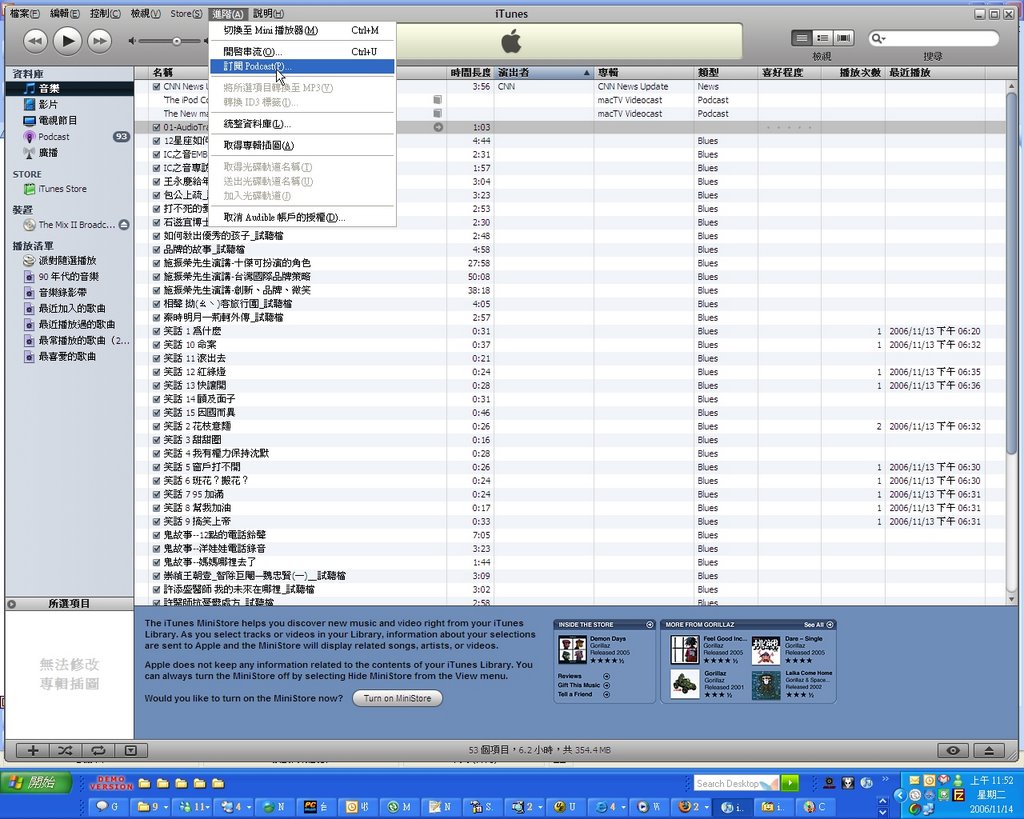Open 90 年代的音樂 smart playlist
The width and height of the screenshot is (1024, 819).
[69, 276]
